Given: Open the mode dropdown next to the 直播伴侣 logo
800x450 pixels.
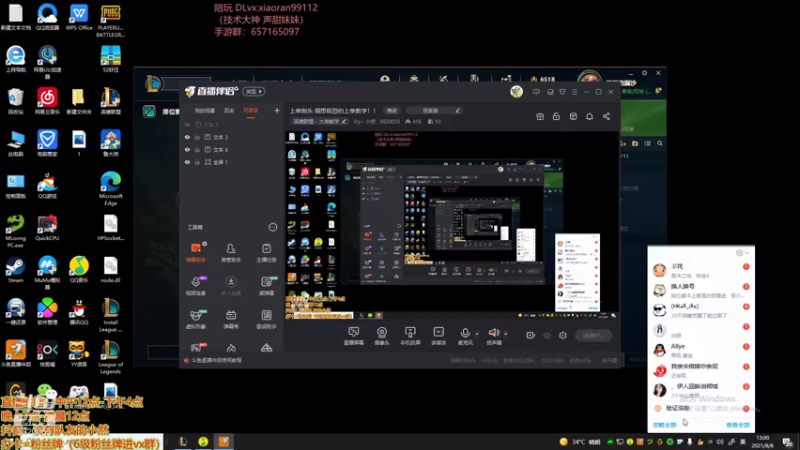Looking at the screenshot, I should 254,91.
